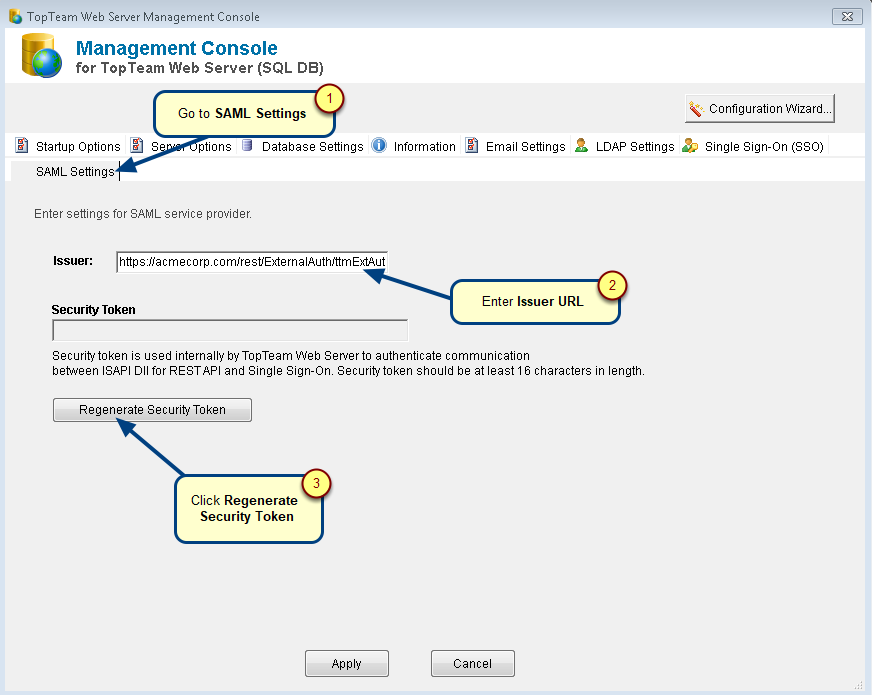Image resolution: width=872 pixels, height=695 pixels.
Task: Apply the SAML settings
Action: click(346, 663)
